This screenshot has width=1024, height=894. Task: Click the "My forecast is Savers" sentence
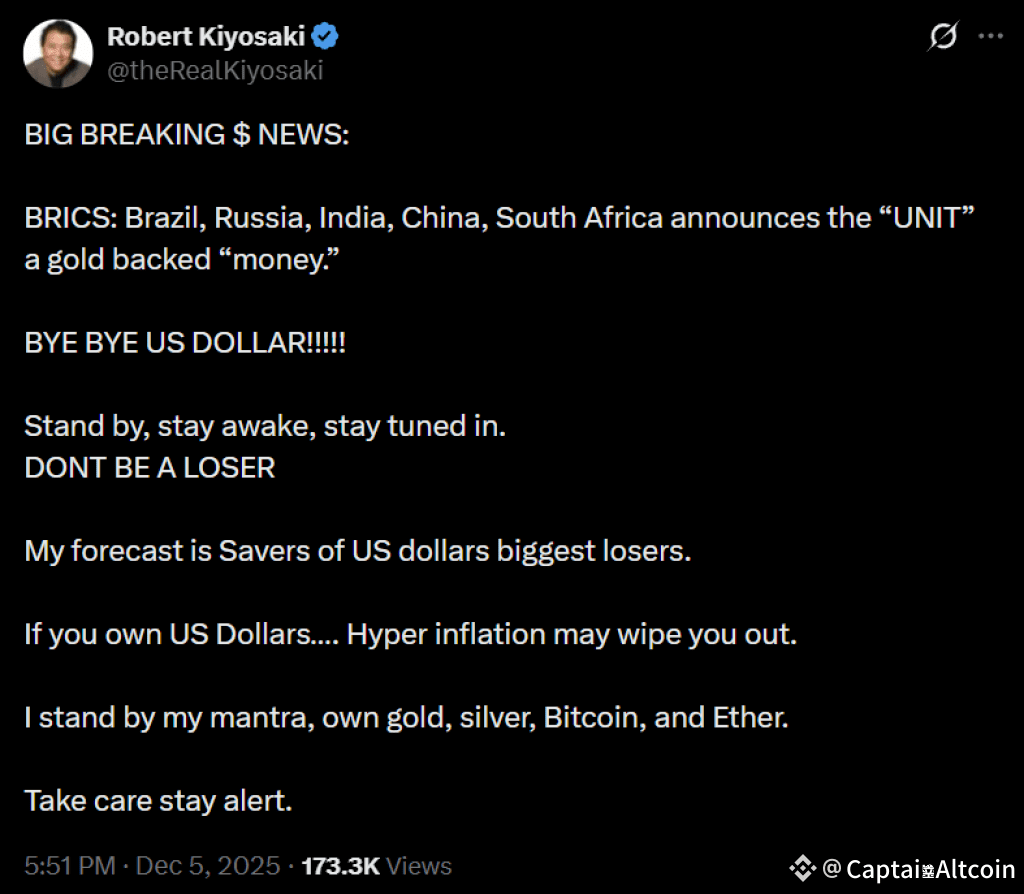click(x=357, y=550)
